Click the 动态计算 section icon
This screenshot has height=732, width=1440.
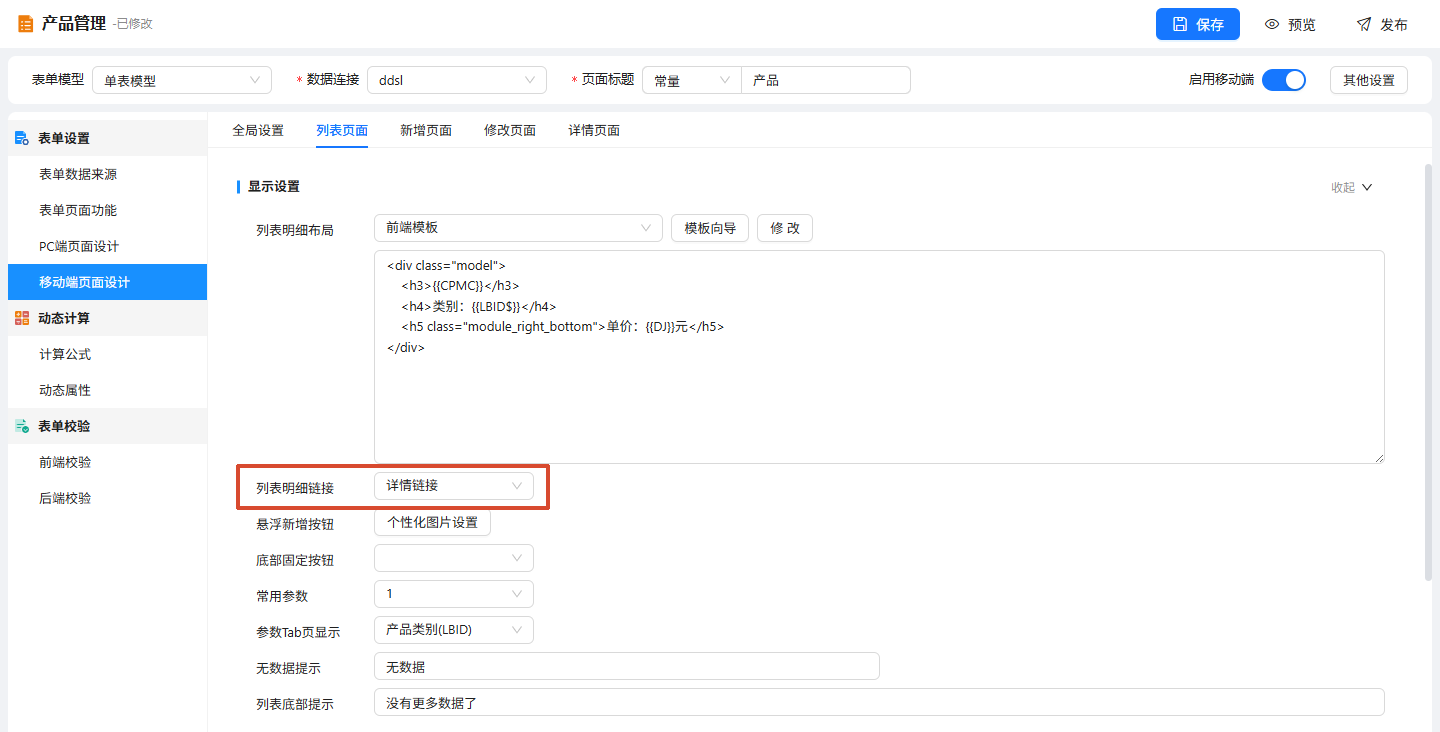click(22, 318)
